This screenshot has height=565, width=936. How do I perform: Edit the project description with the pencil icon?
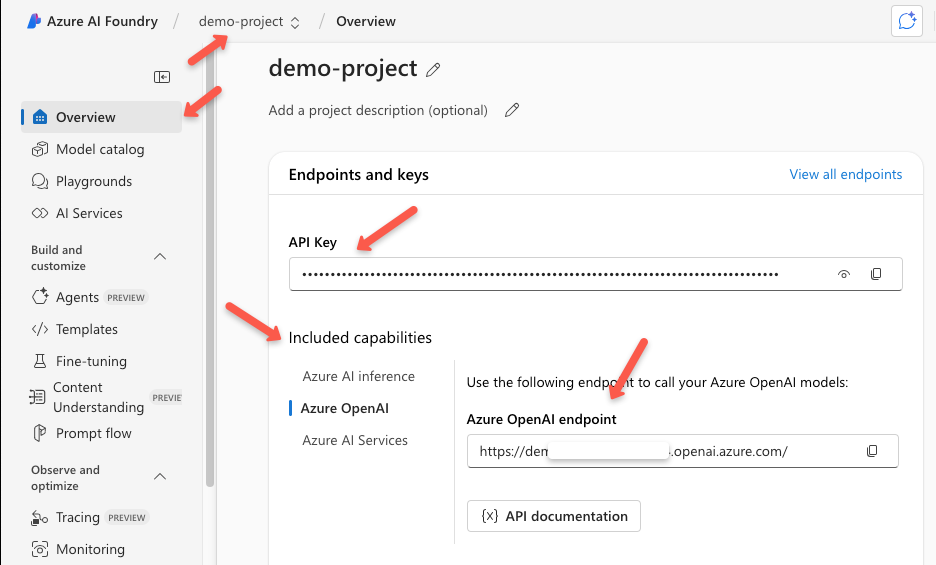[x=512, y=110]
